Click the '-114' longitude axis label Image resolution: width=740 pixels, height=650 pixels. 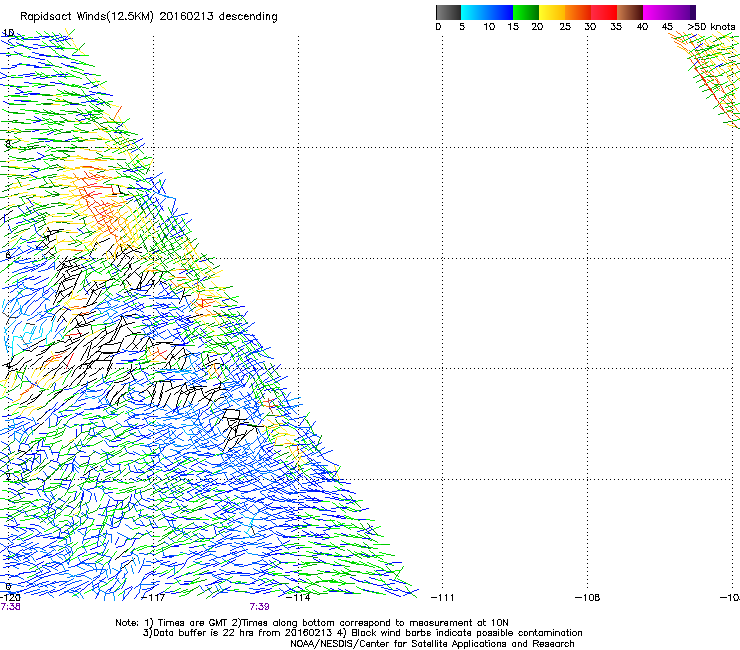click(298, 598)
